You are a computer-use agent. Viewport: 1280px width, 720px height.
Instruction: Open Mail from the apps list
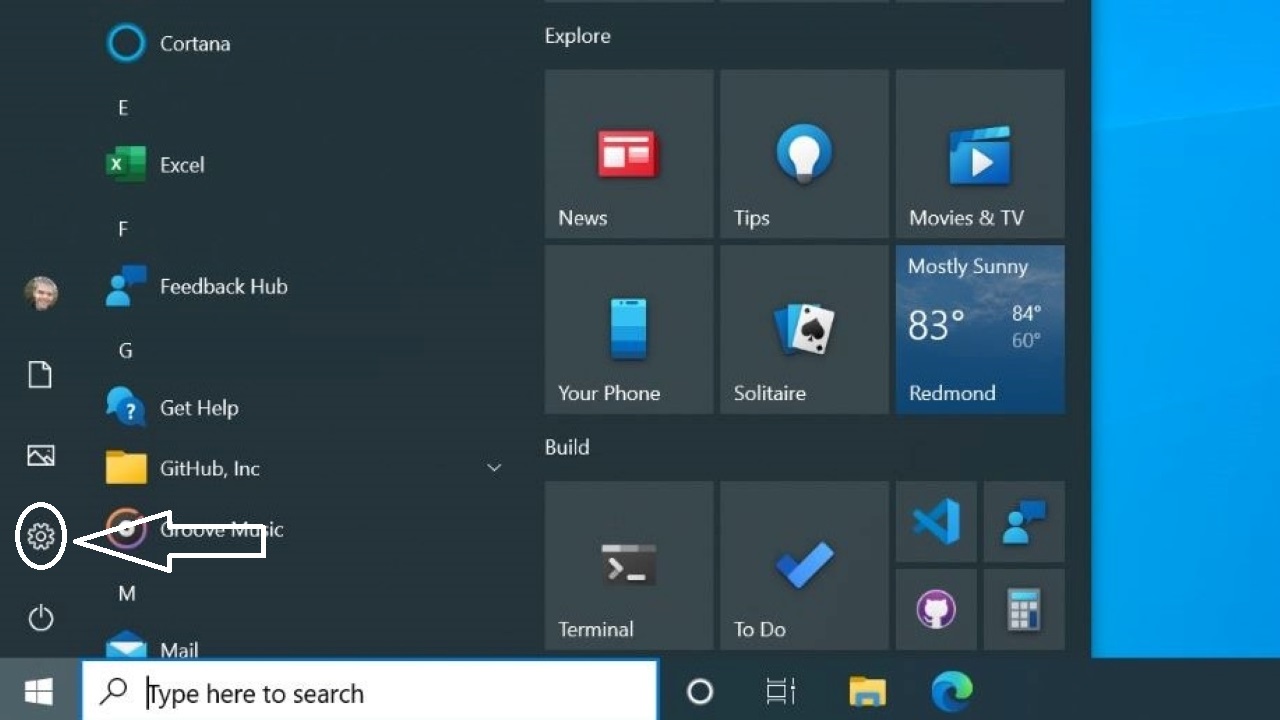pos(181,650)
